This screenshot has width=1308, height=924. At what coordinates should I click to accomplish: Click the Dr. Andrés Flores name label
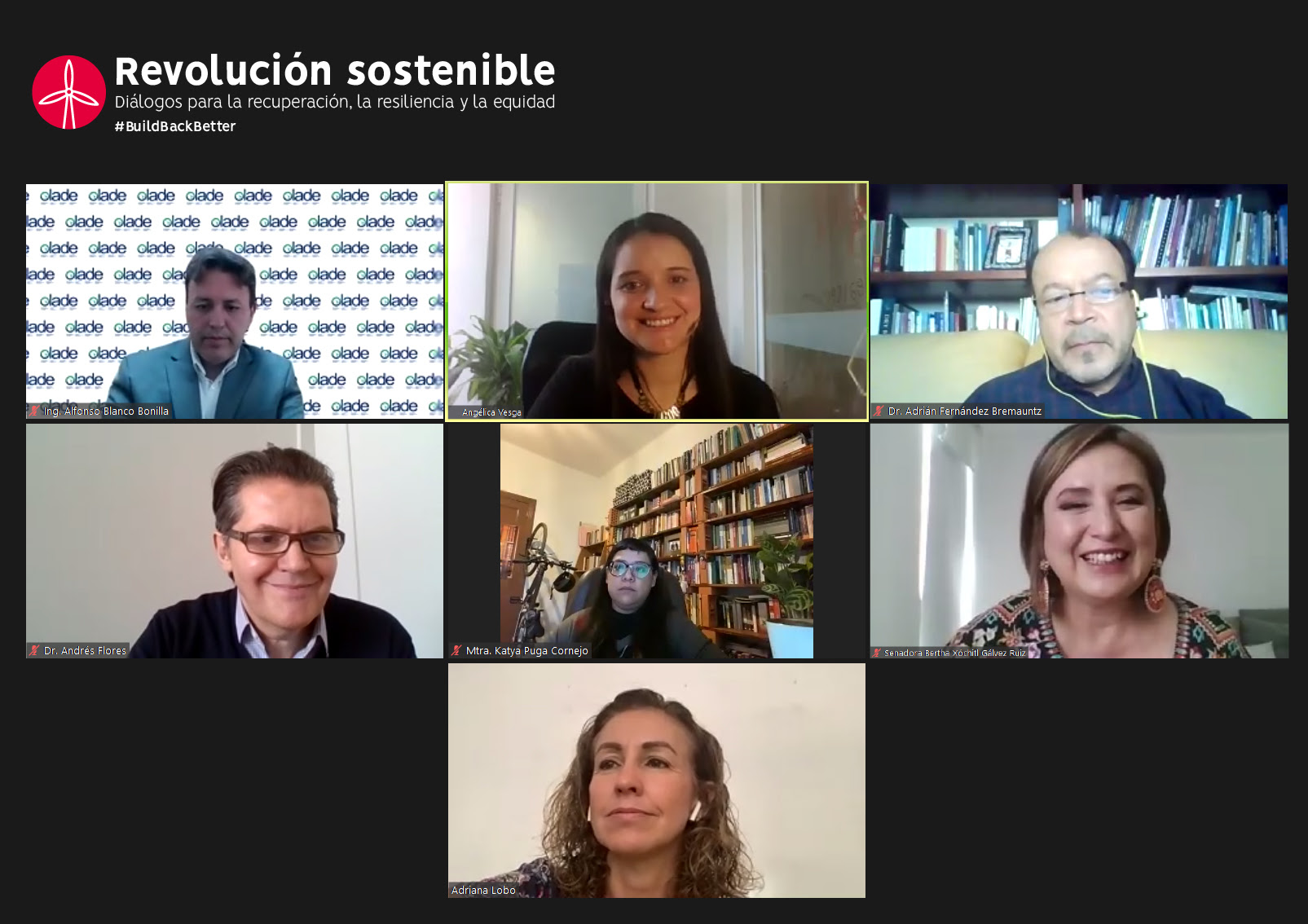point(85,650)
